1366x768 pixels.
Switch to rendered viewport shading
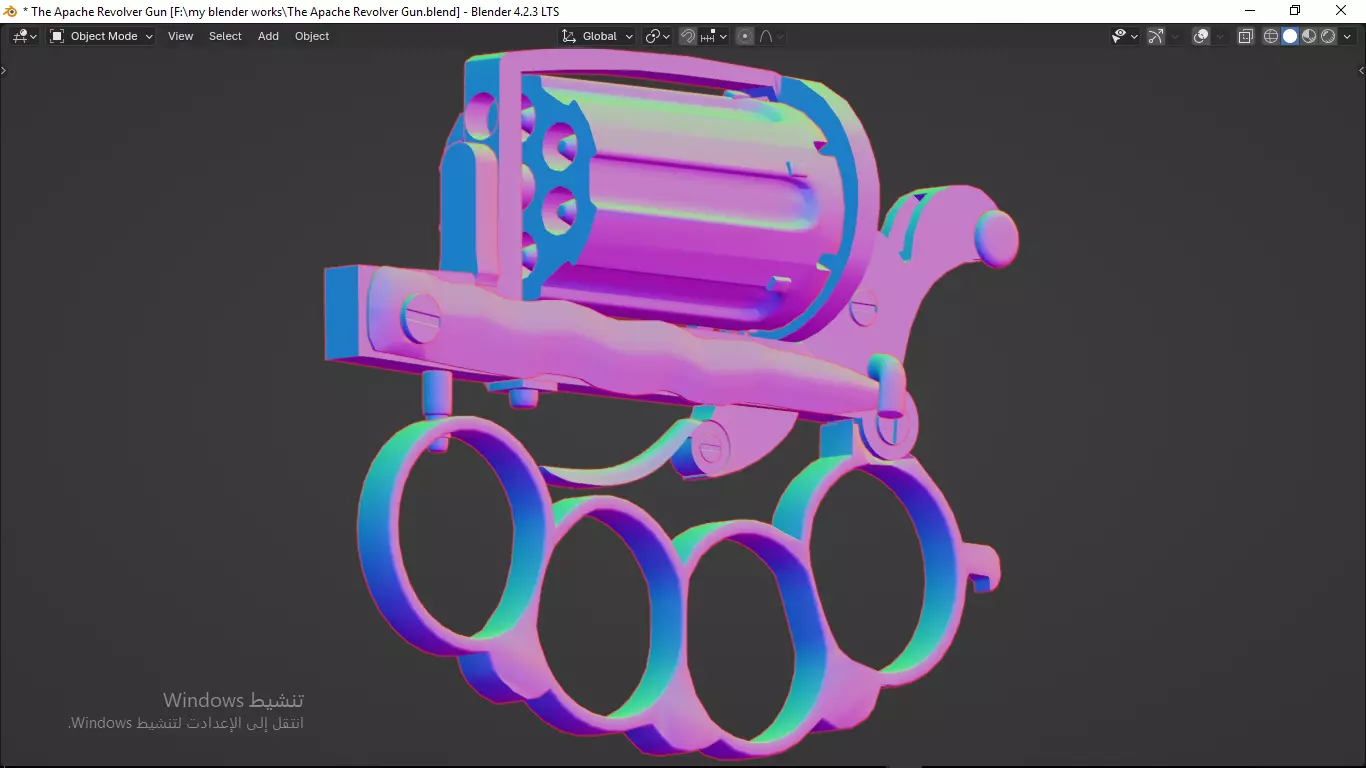pyautogui.click(x=1328, y=36)
